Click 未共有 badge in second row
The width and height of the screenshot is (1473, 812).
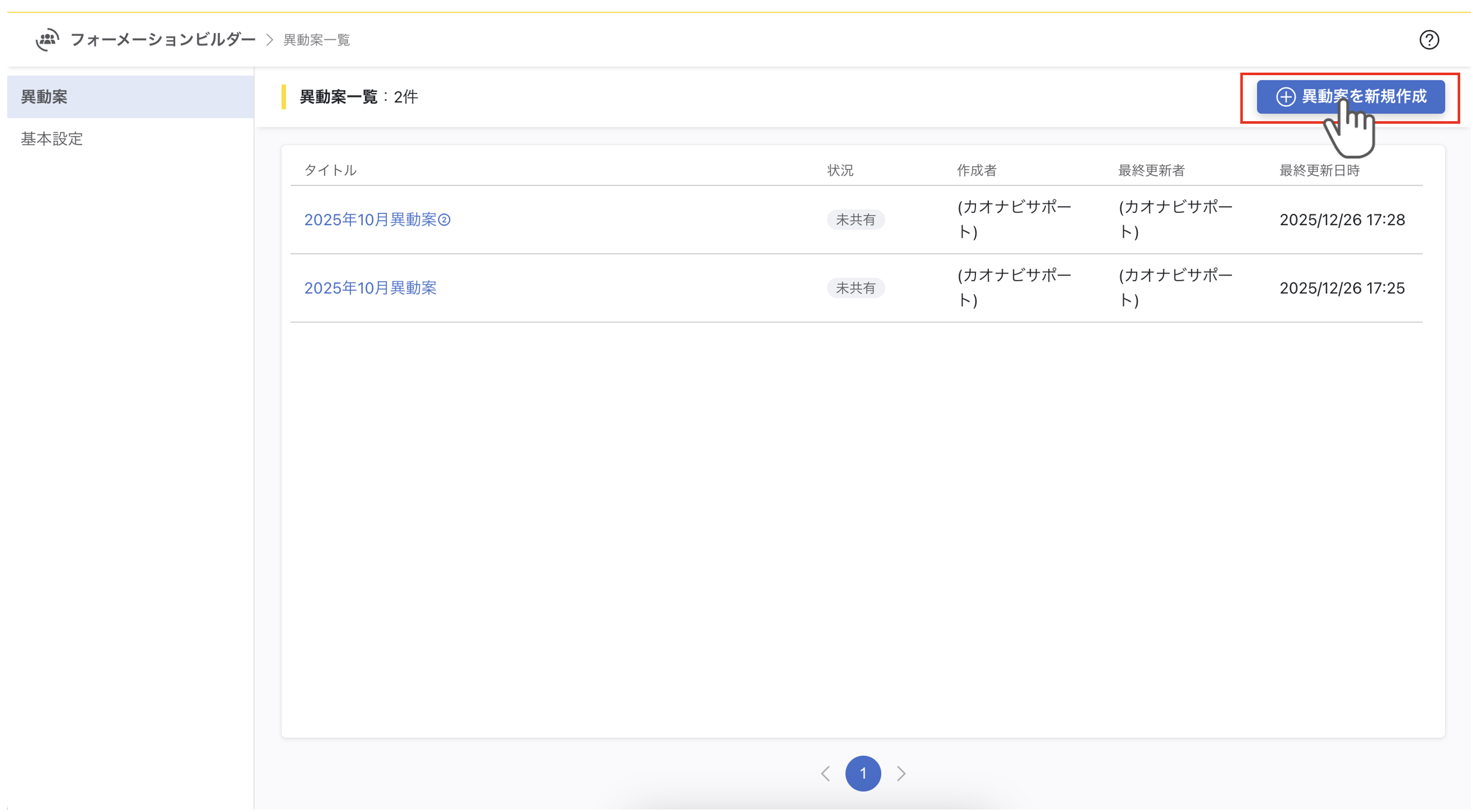pos(856,288)
